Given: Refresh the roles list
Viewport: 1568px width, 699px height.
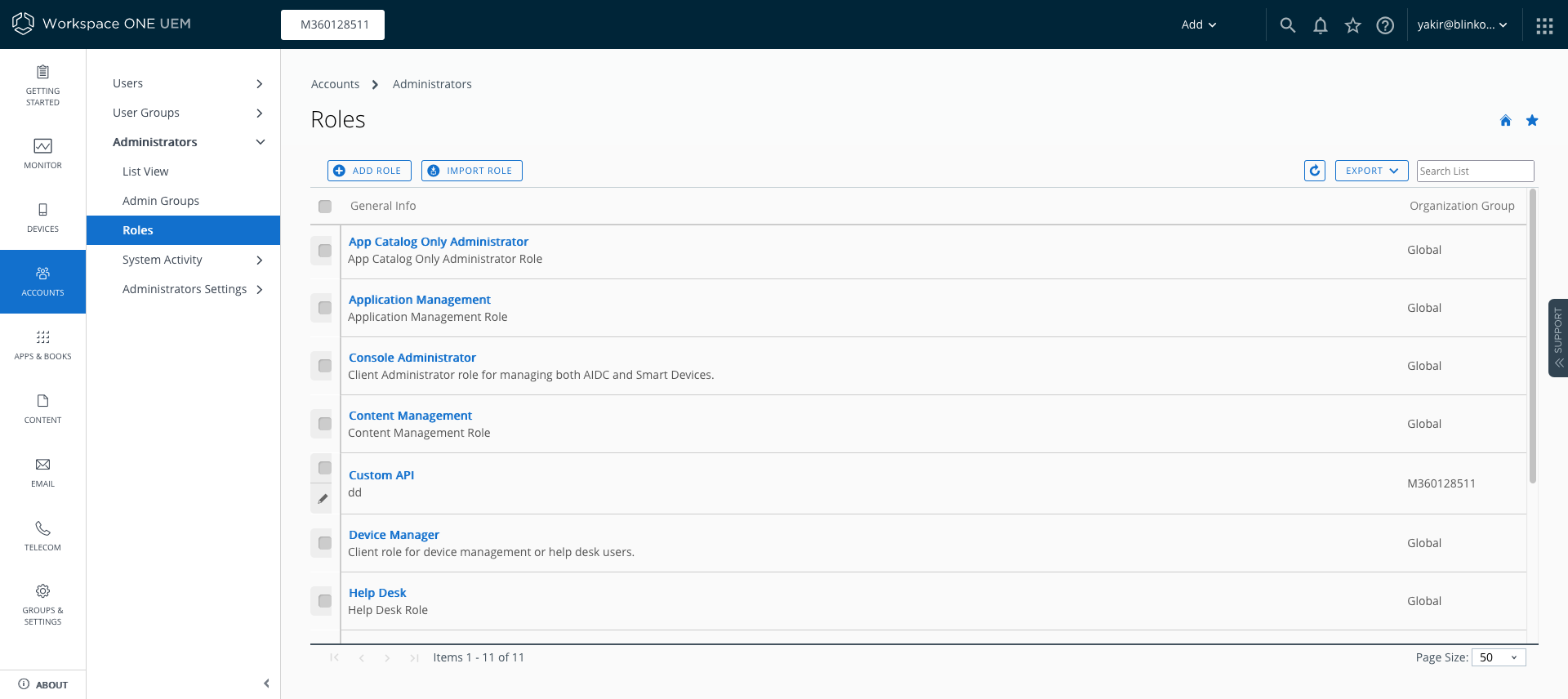Looking at the screenshot, I should pyautogui.click(x=1315, y=171).
